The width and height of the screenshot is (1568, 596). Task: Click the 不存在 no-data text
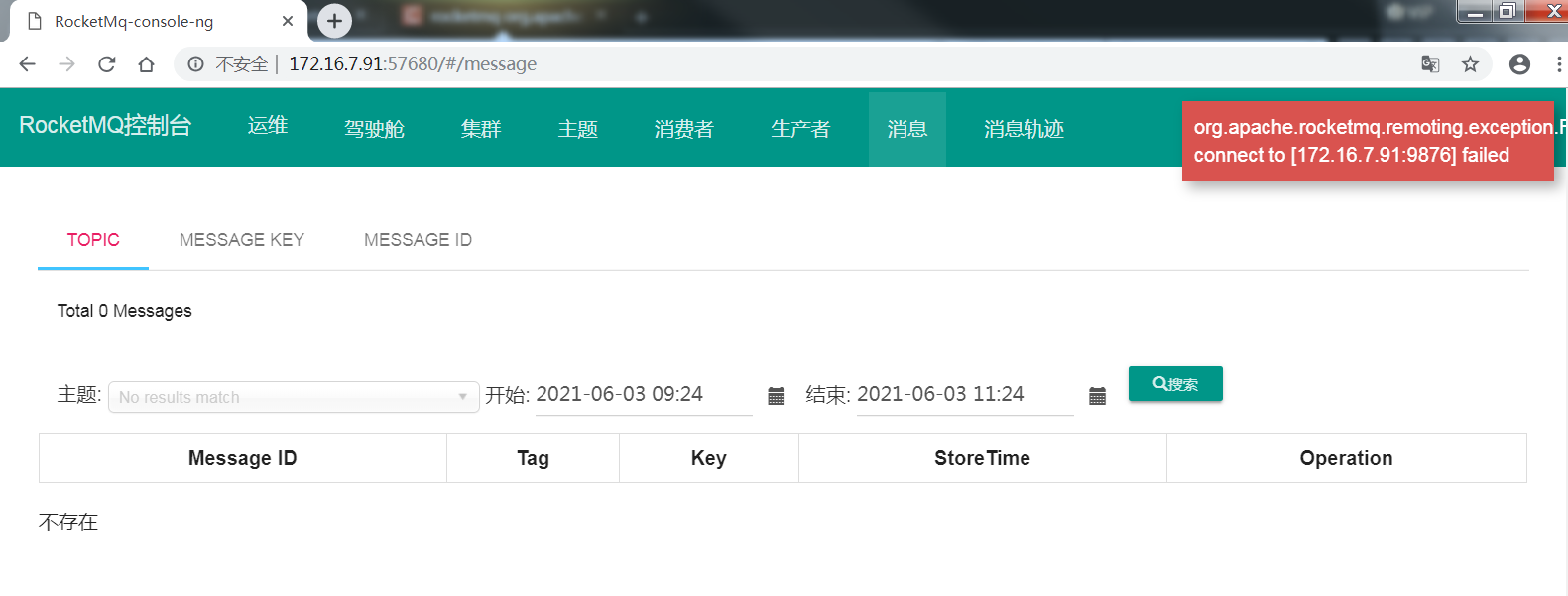click(68, 522)
